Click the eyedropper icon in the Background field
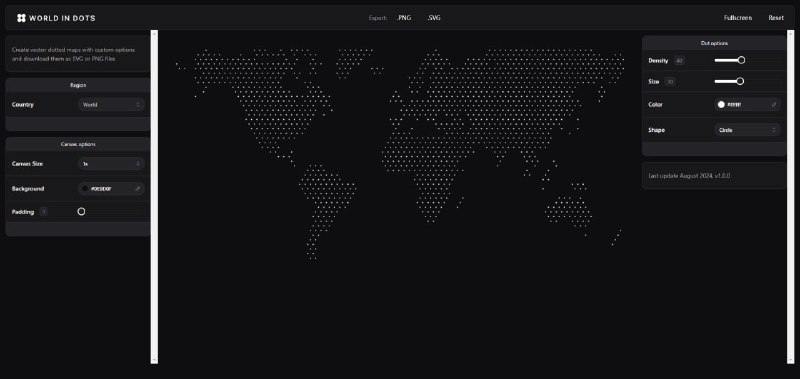Screen dimensions: 800x379 pos(137,189)
